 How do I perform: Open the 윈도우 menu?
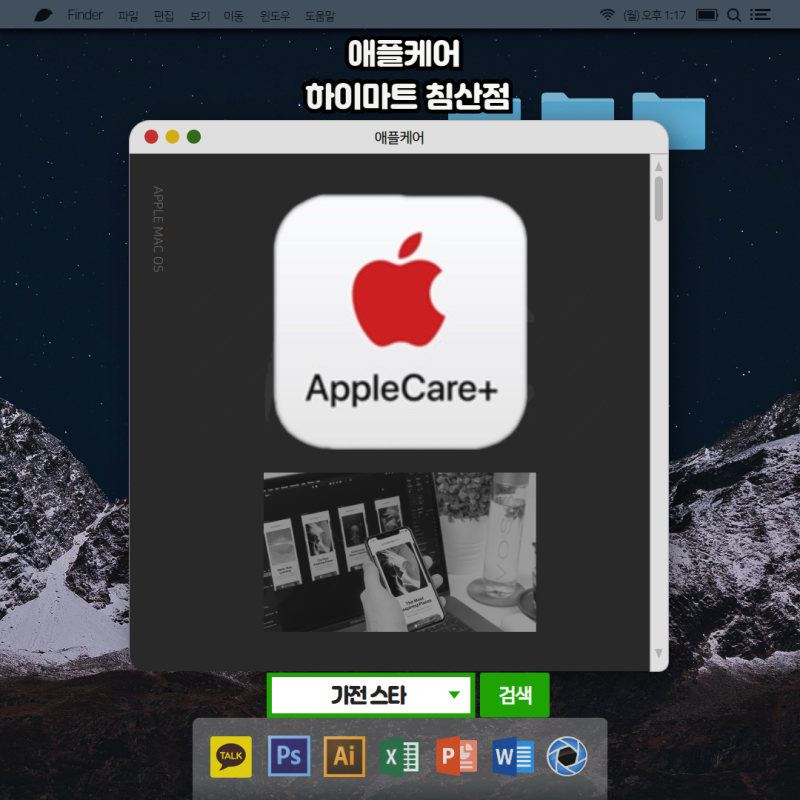(274, 16)
